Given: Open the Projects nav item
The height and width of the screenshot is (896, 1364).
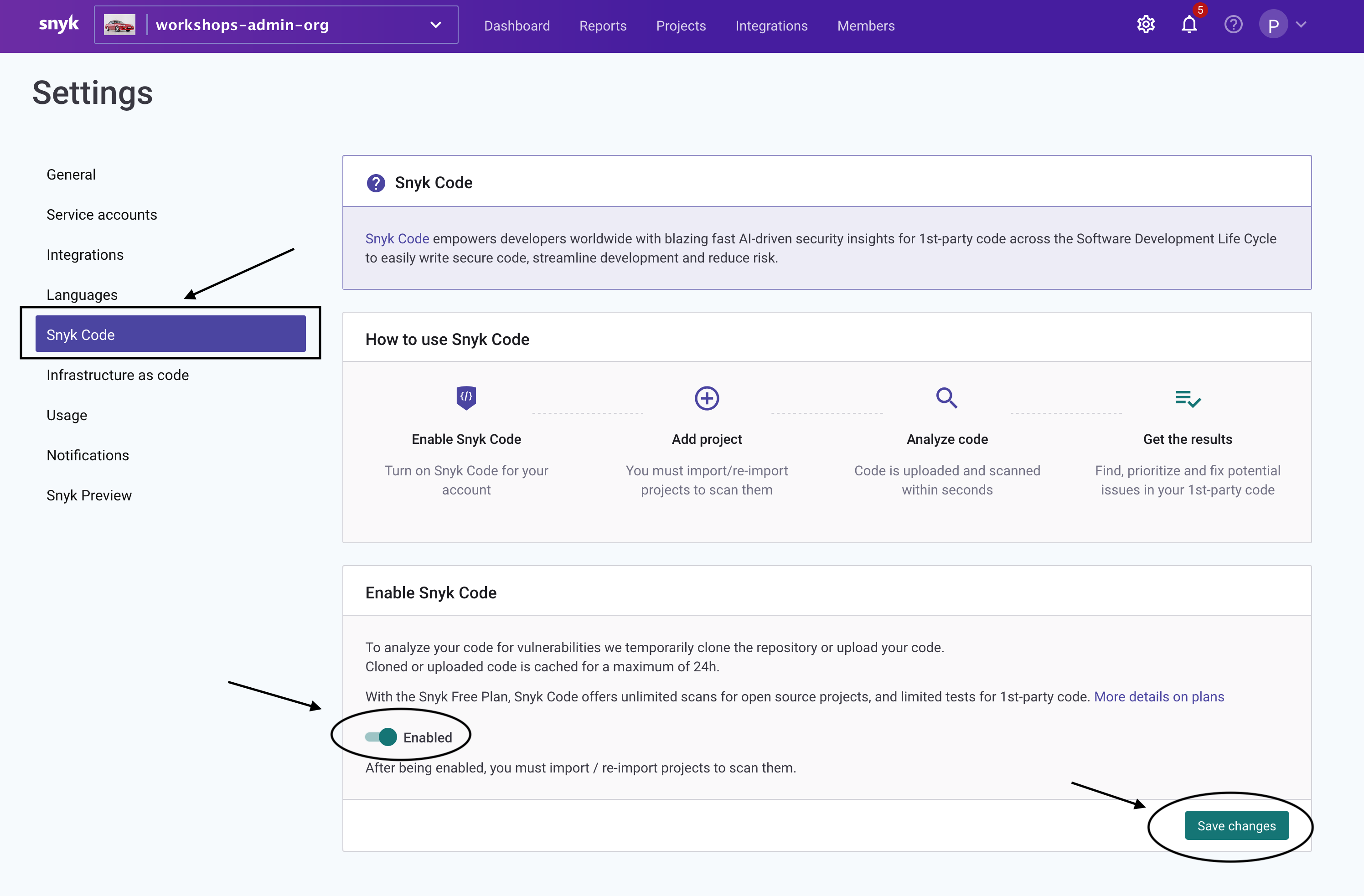Looking at the screenshot, I should (681, 26).
